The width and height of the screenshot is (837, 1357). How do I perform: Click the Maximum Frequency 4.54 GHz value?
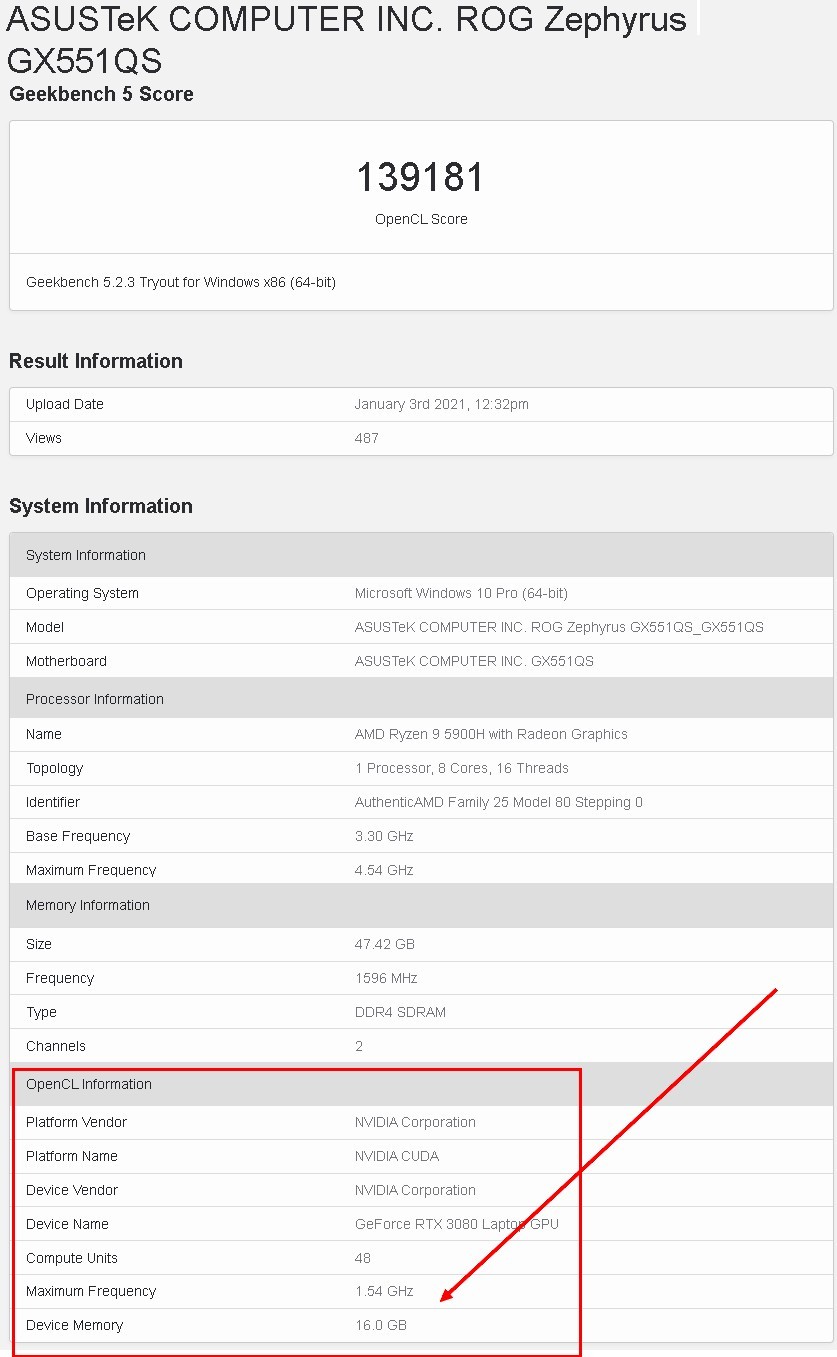(384, 870)
